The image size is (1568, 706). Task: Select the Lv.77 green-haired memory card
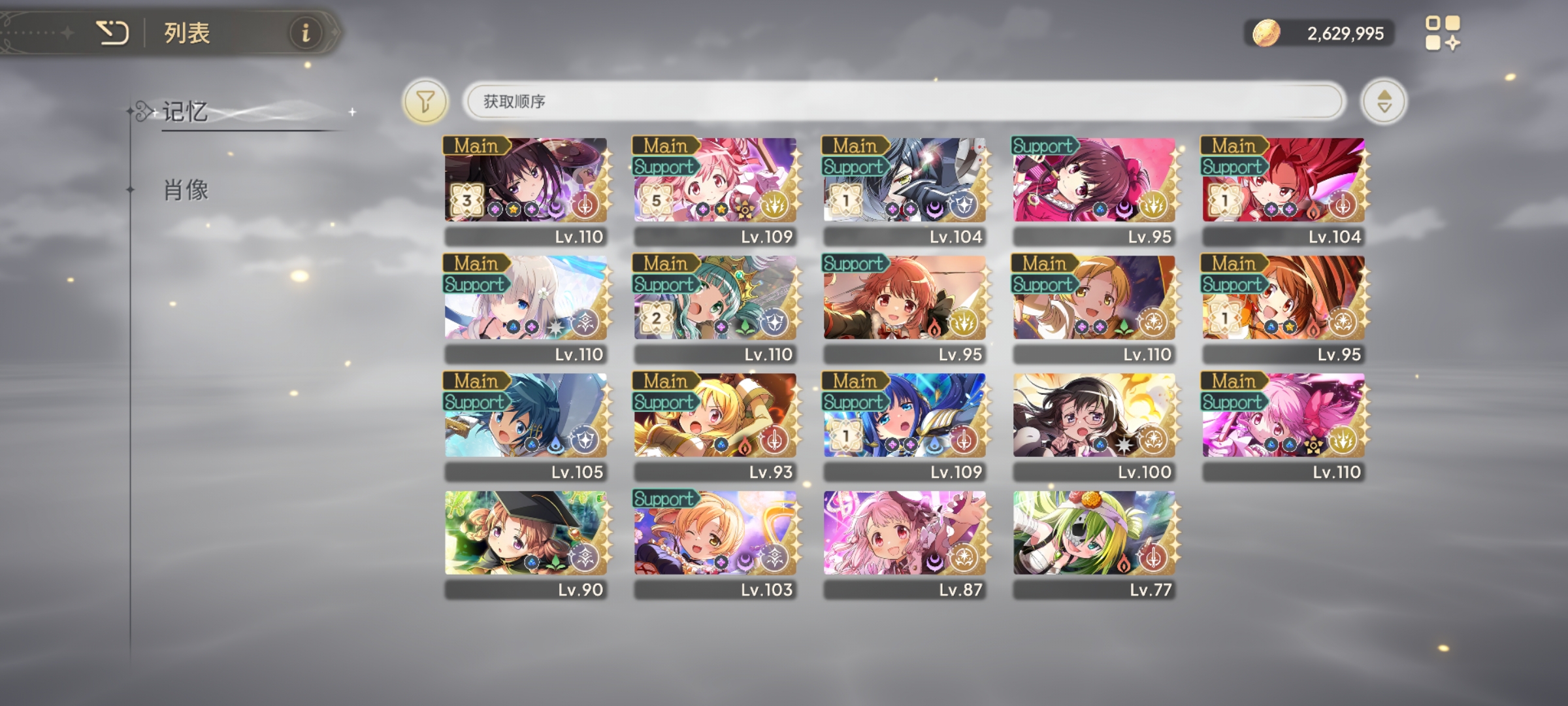1094,544
